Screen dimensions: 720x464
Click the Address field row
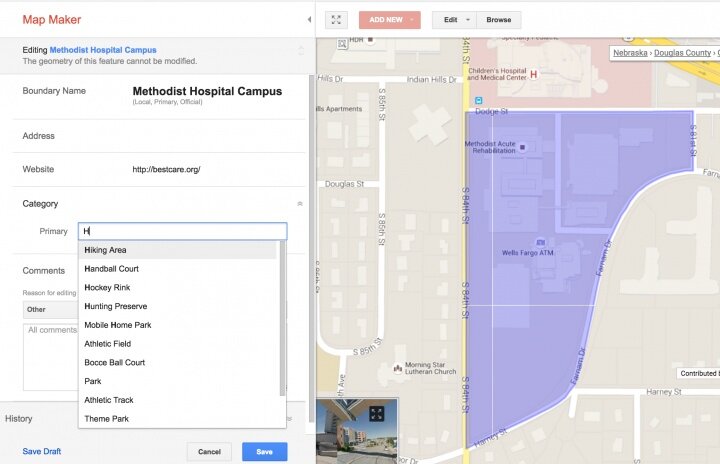pyautogui.click(x=159, y=136)
